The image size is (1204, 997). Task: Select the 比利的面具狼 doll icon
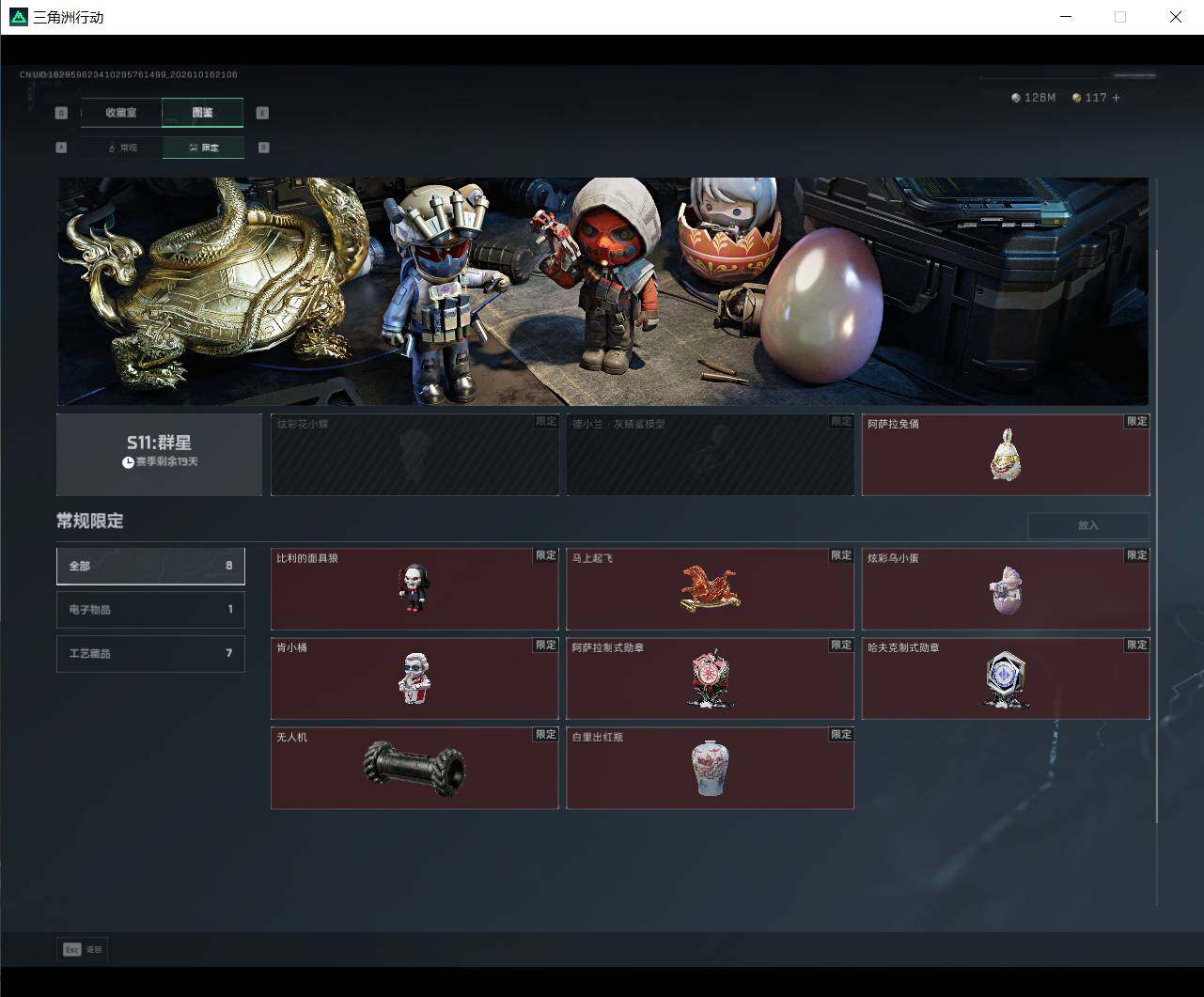tap(414, 588)
